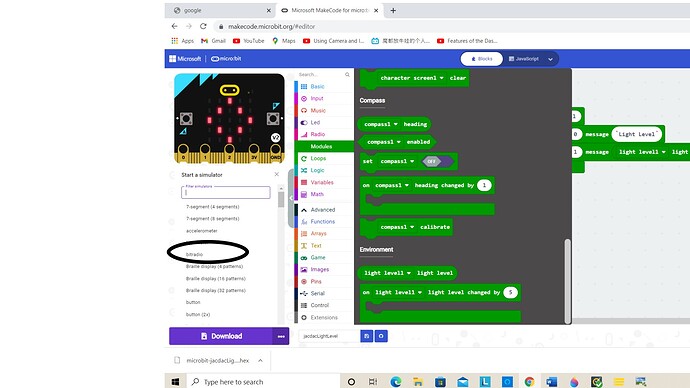Screen dimensions: 690x388
Task: Switch to JavaScript editor view
Action: pos(523,59)
